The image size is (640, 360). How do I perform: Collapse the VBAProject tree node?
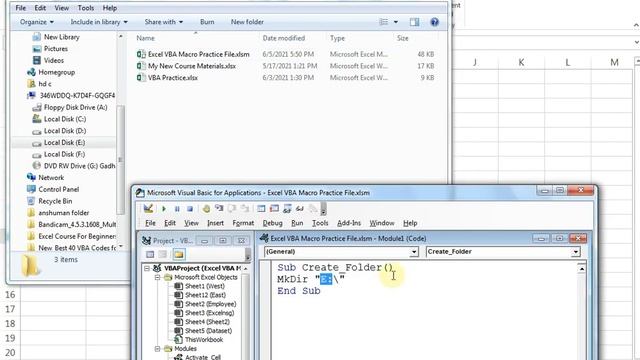pyautogui.click(x=147, y=268)
